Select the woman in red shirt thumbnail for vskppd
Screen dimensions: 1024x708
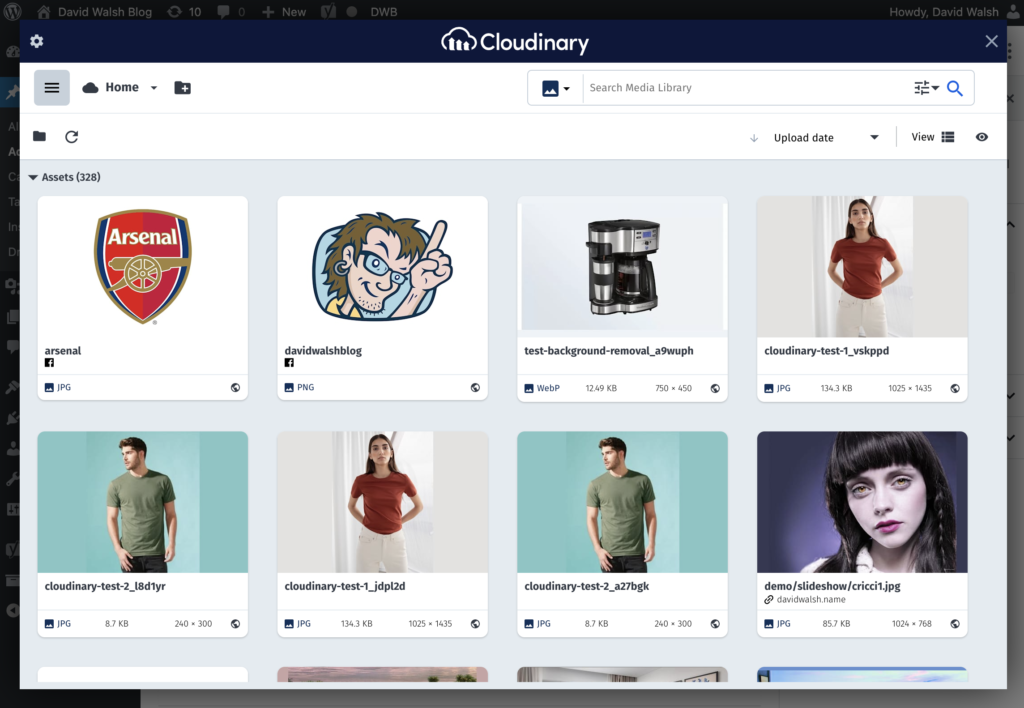862,266
